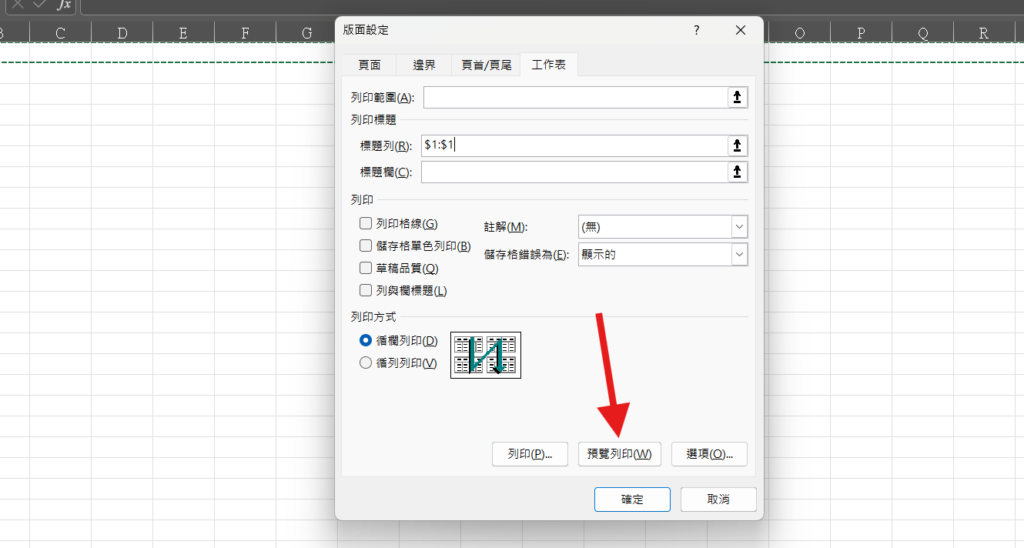
Task: Select 循欄列印 radio button
Action: pos(366,341)
